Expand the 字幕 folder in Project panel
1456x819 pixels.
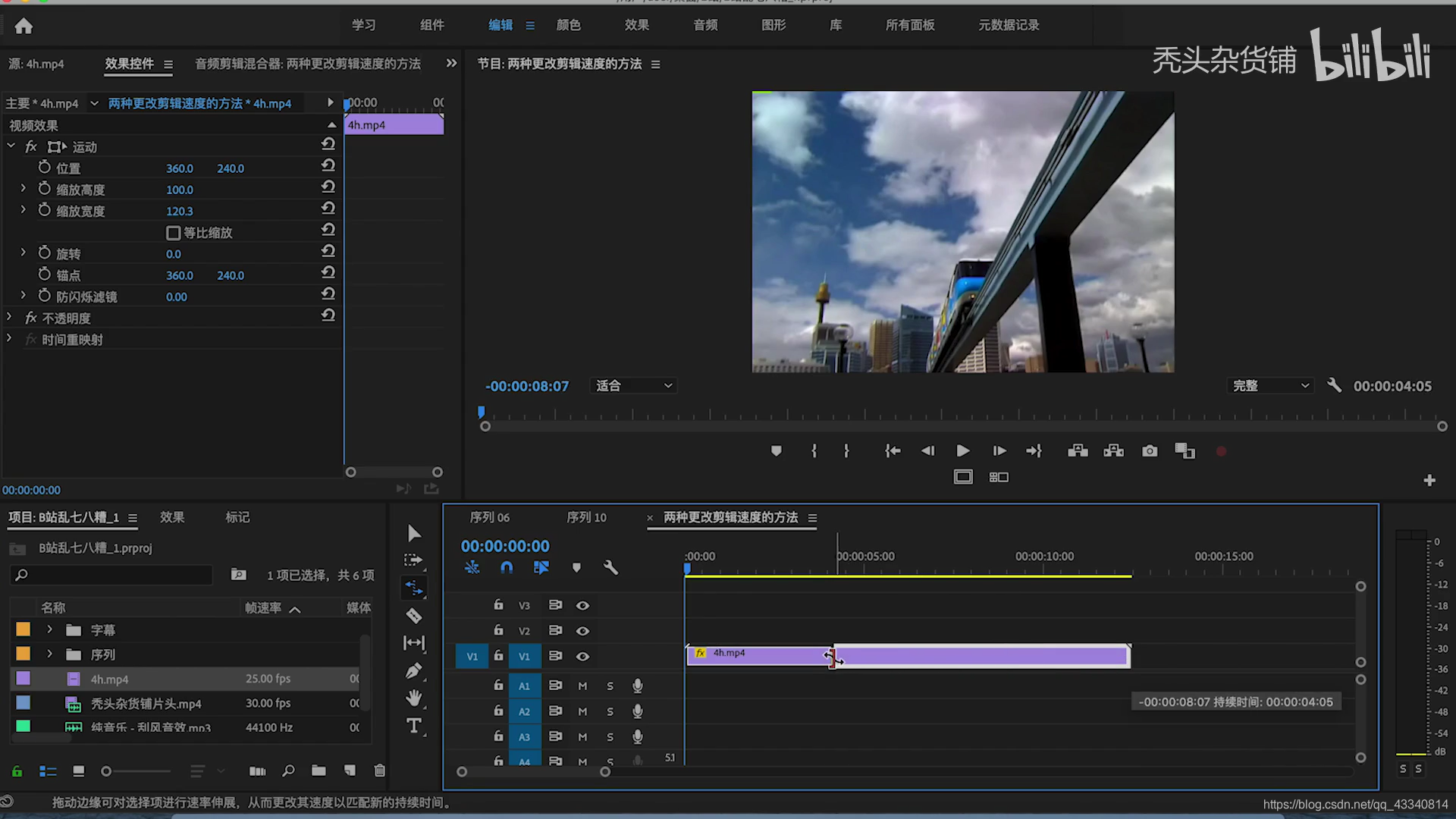click(x=49, y=629)
